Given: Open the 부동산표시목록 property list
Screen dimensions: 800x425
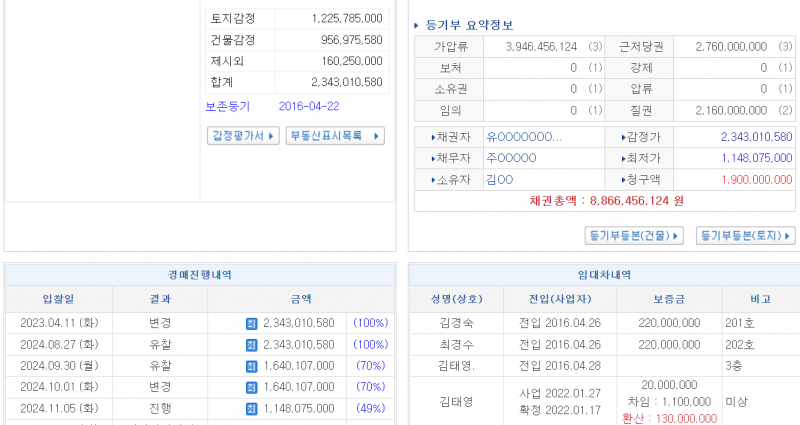Looking at the screenshot, I should (x=335, y=136).
